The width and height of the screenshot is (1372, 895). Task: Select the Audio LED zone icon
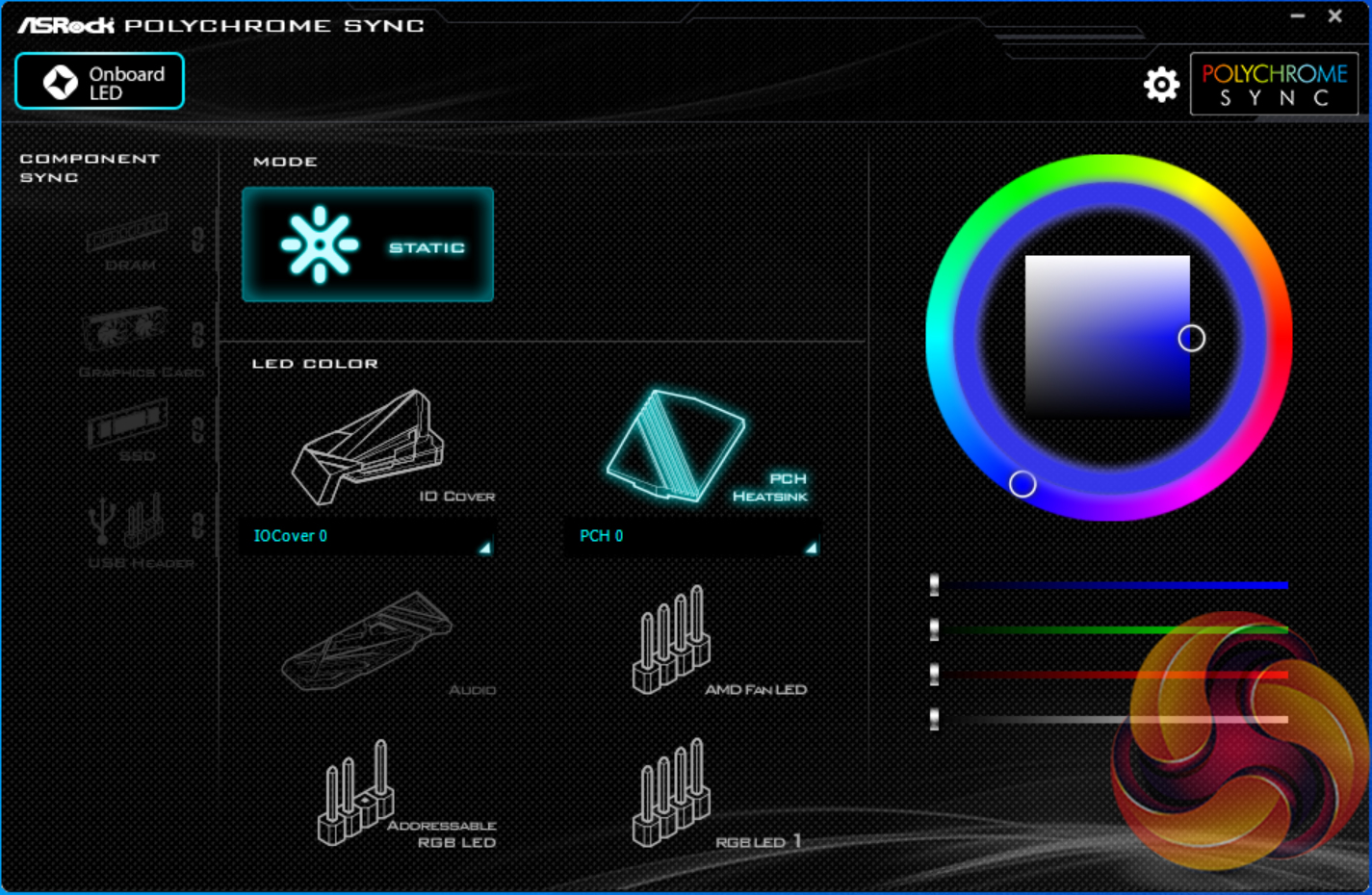(368, 640)
